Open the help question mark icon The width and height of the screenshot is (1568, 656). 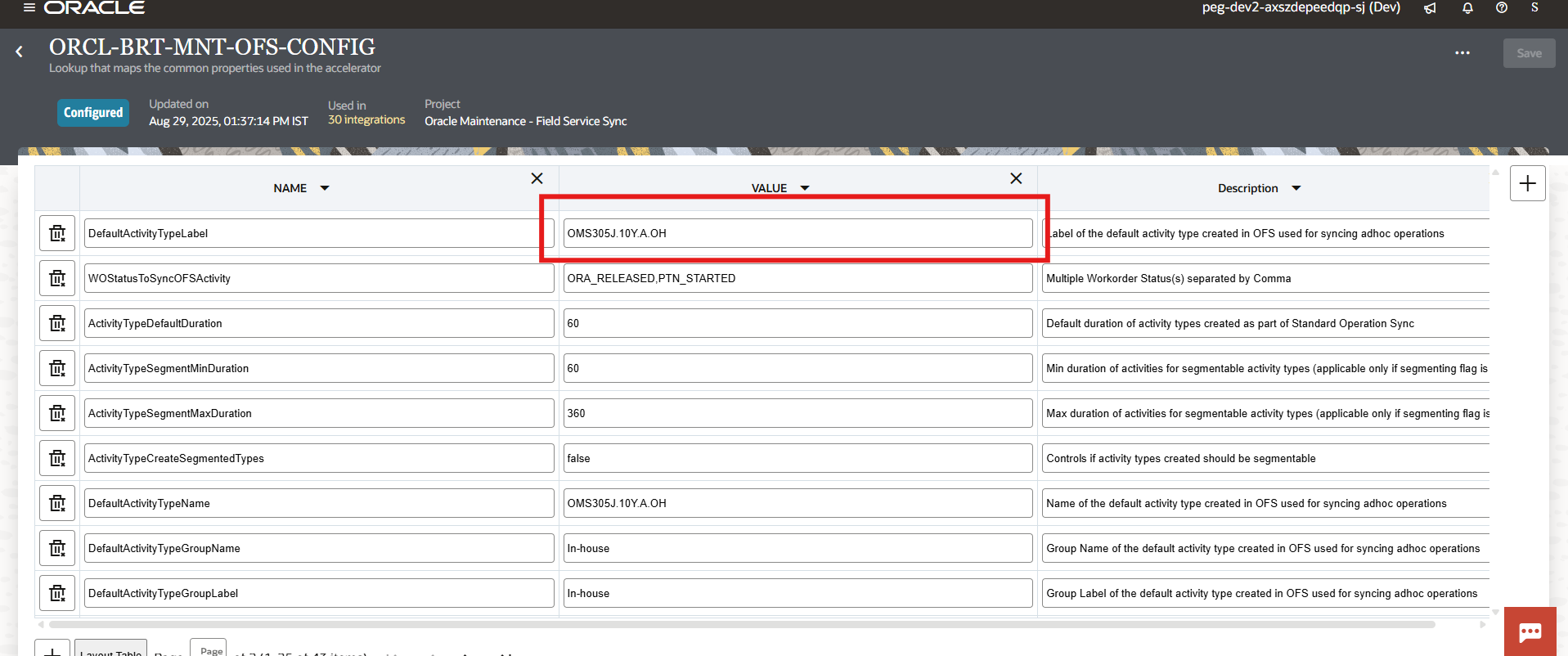(1502, 7)
